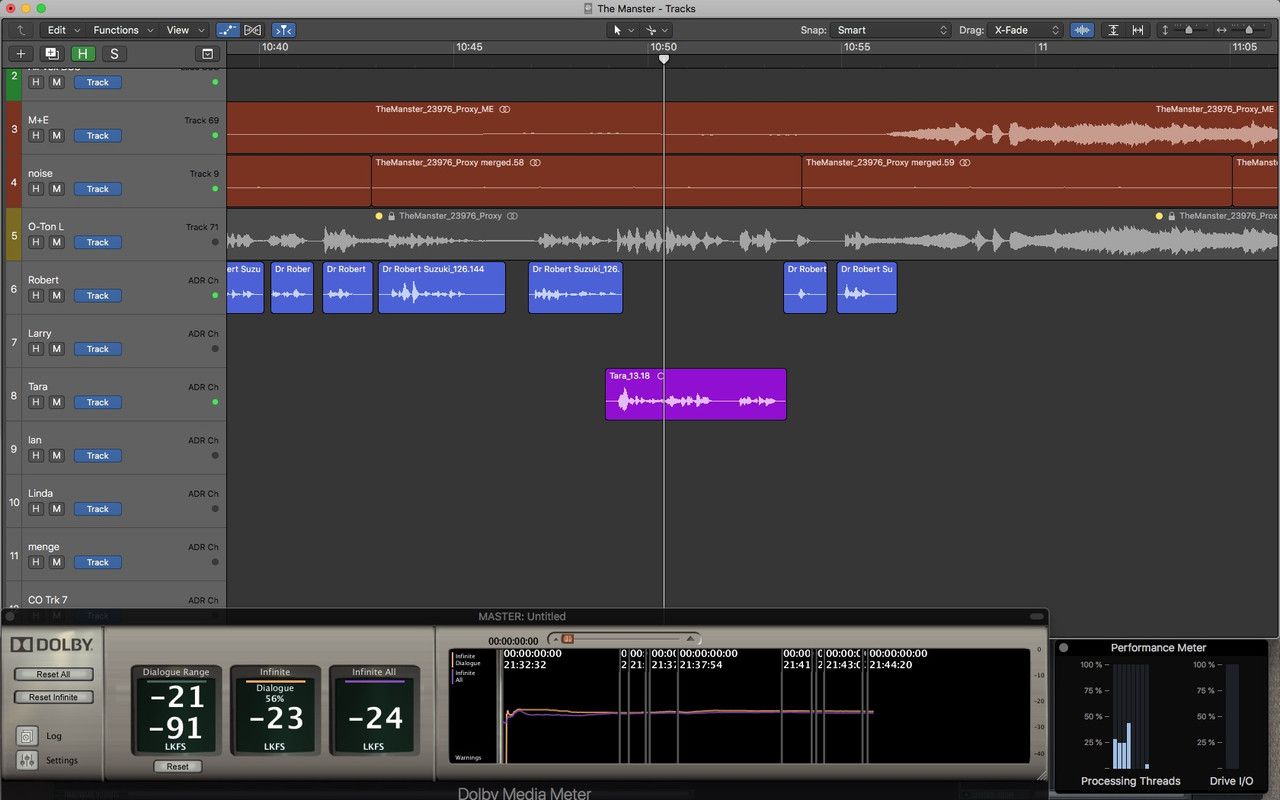
Task: Click the Track button on the Ian track
Action: 98,456
